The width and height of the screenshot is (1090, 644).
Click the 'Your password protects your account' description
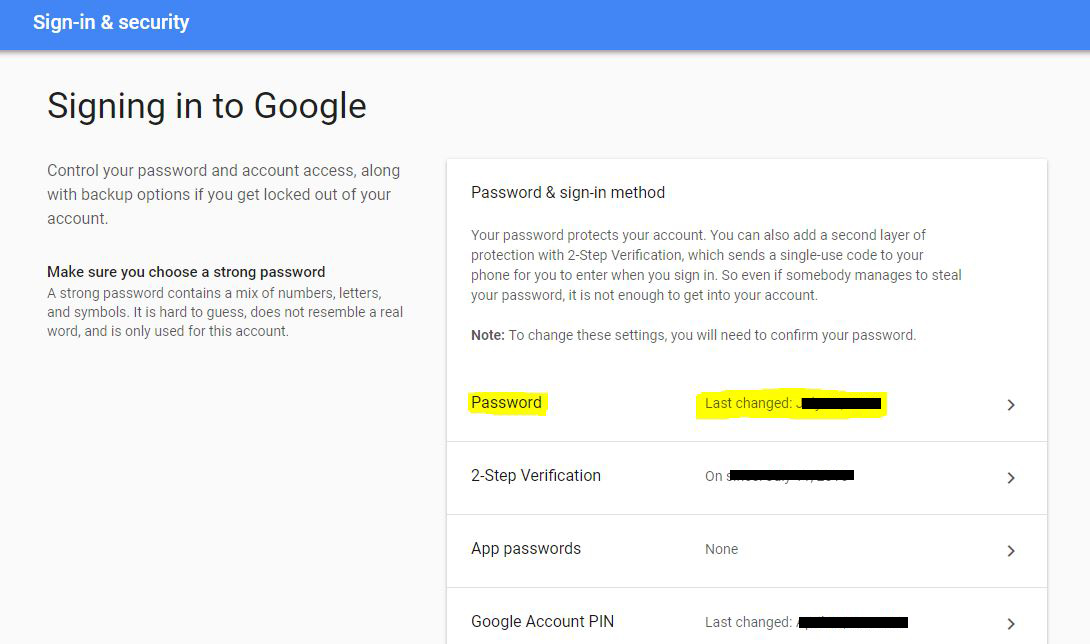pos(716,265)
